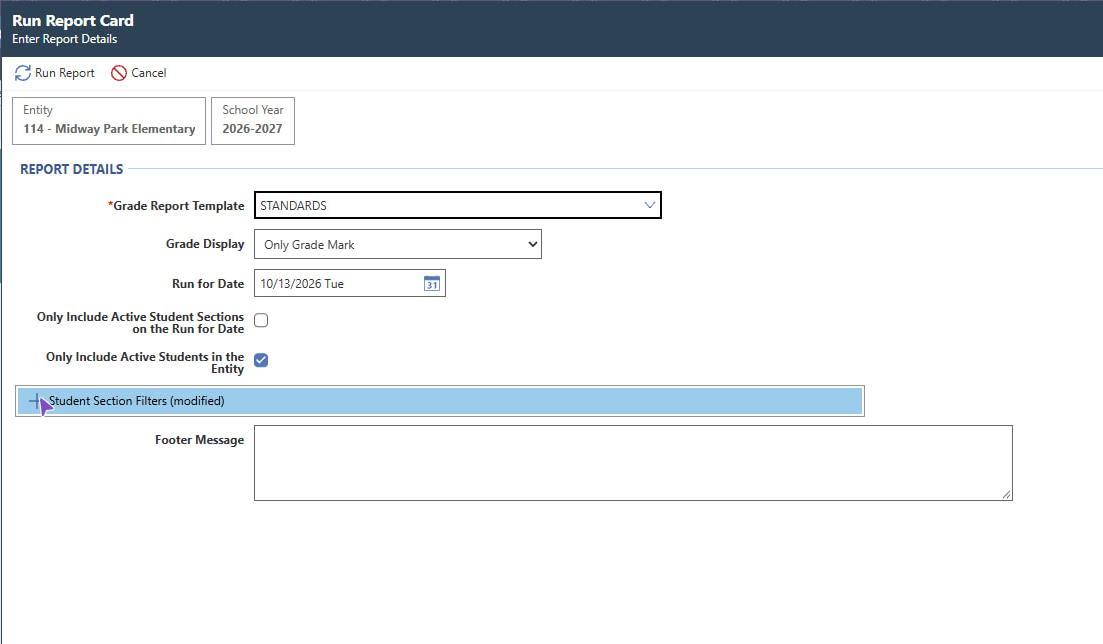Click the Footer Message resize handle
The image size is (1103, 644).
click(x=1007, y=495)
